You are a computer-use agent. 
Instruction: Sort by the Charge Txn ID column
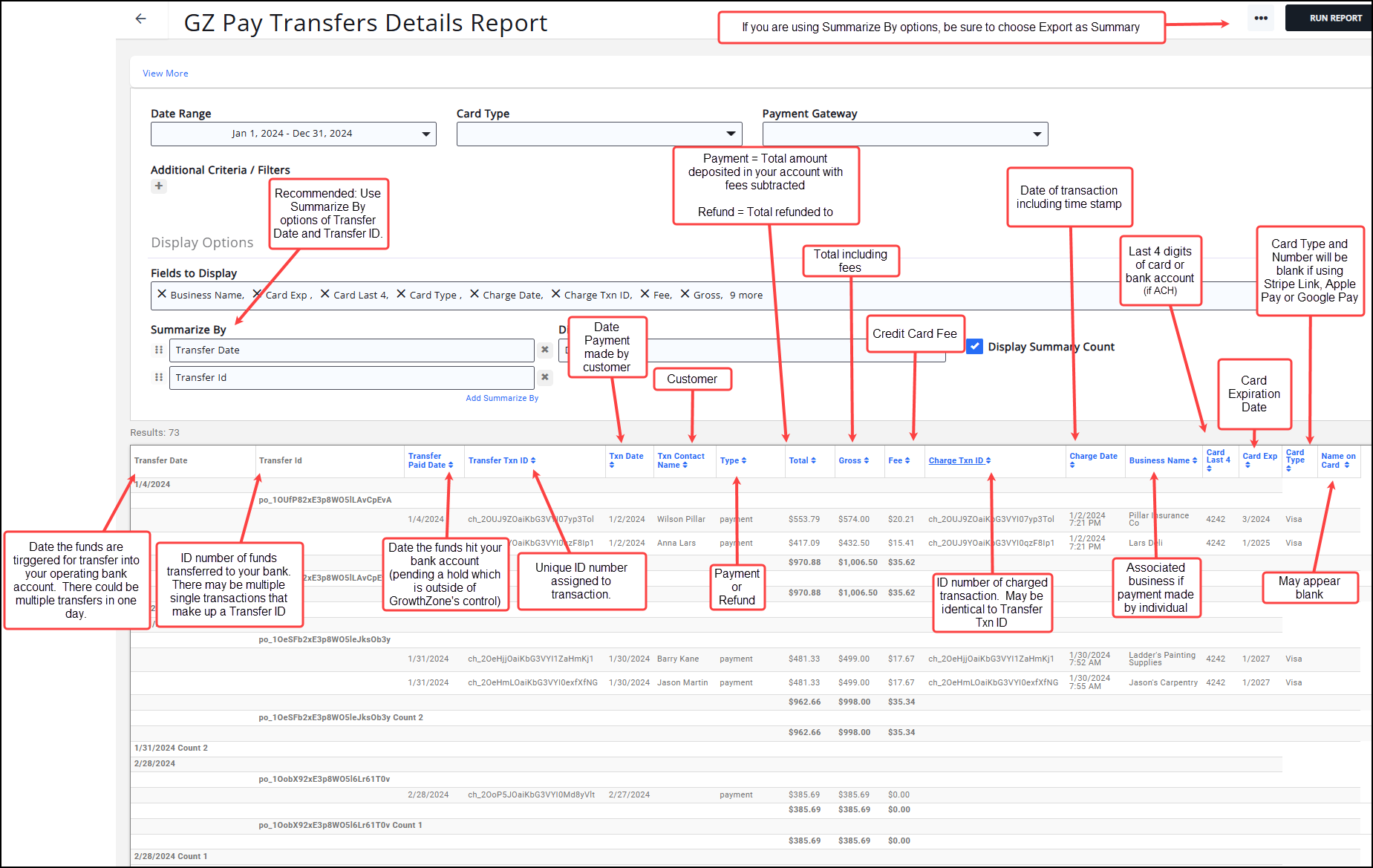(x=959, y=461)
